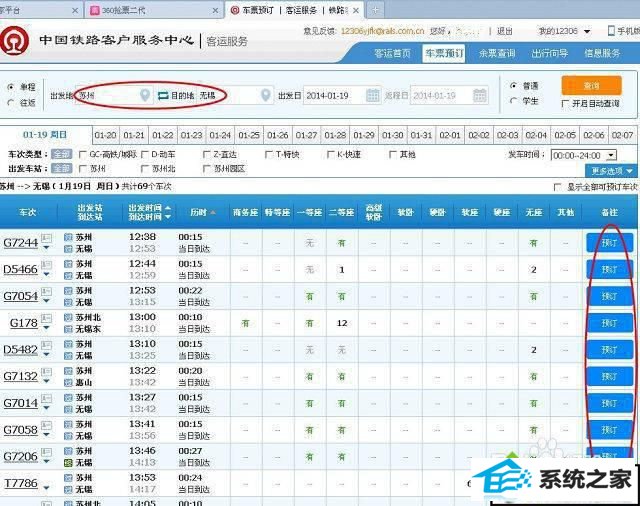640x506 pixels.
Task: Open a new browser tab
Action: (375, 10)
